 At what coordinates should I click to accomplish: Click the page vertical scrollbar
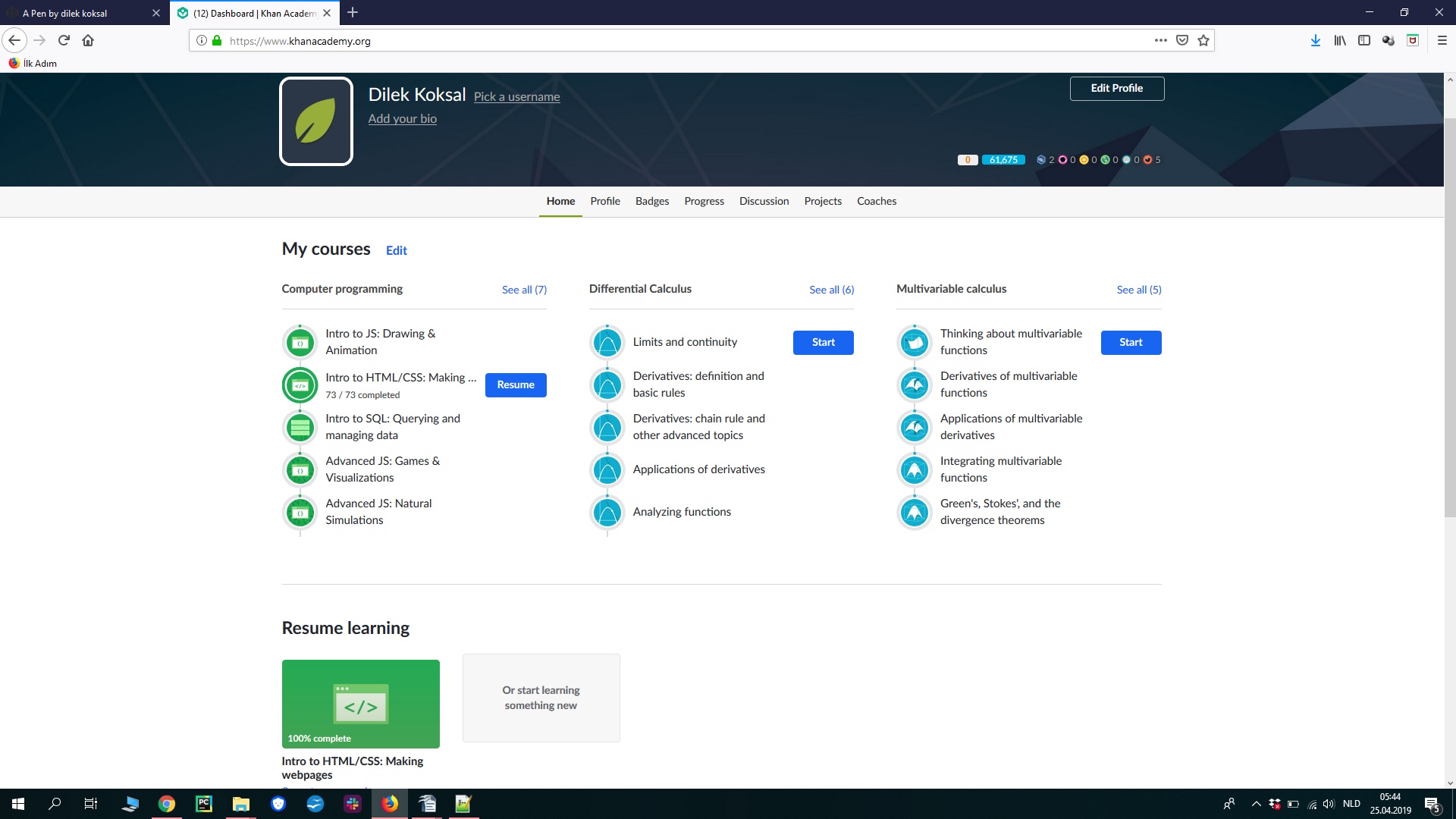tap(1450, 318)
